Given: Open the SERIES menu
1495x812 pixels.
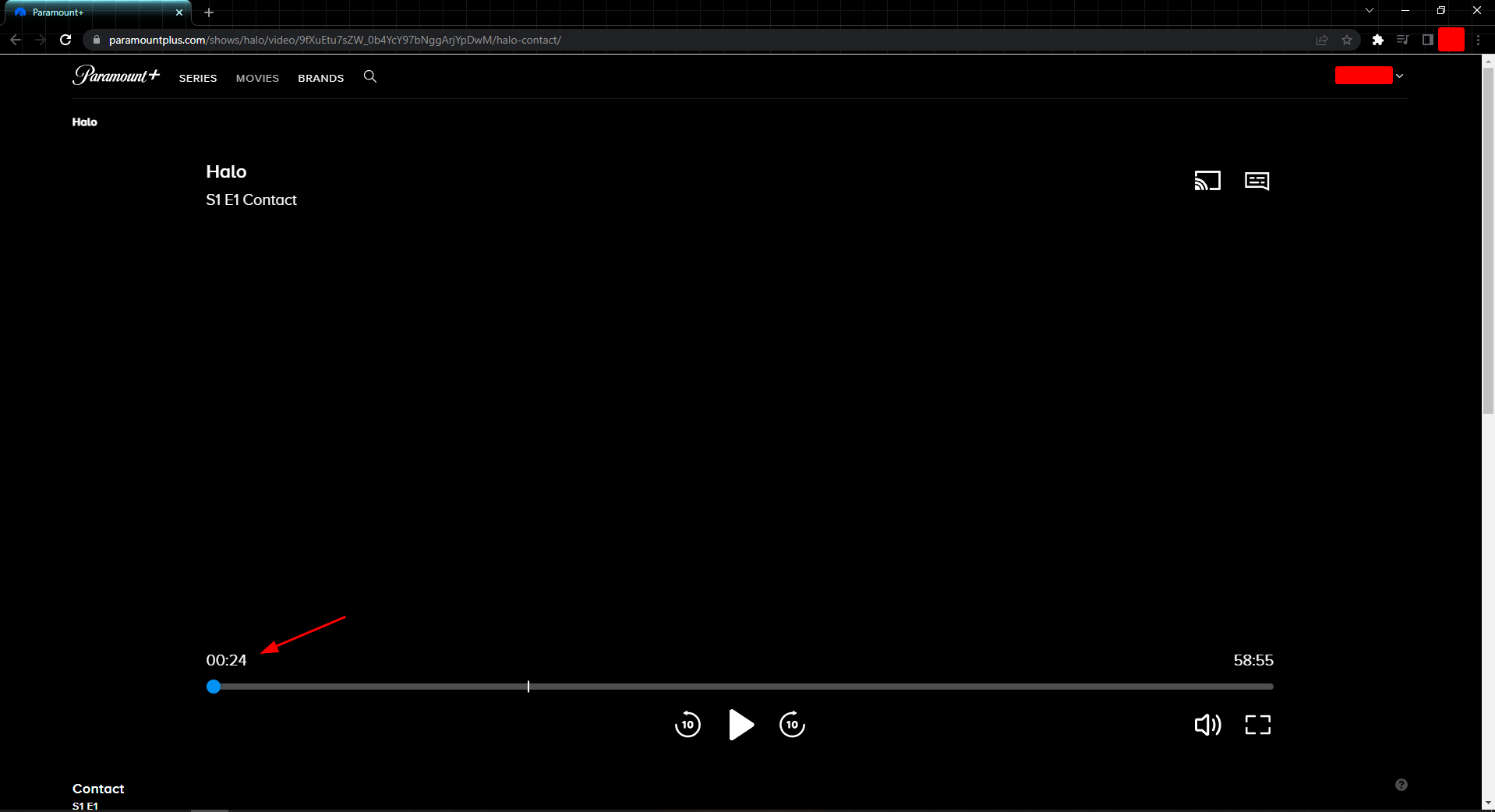Looking at the screenshot, I should 198,78.
